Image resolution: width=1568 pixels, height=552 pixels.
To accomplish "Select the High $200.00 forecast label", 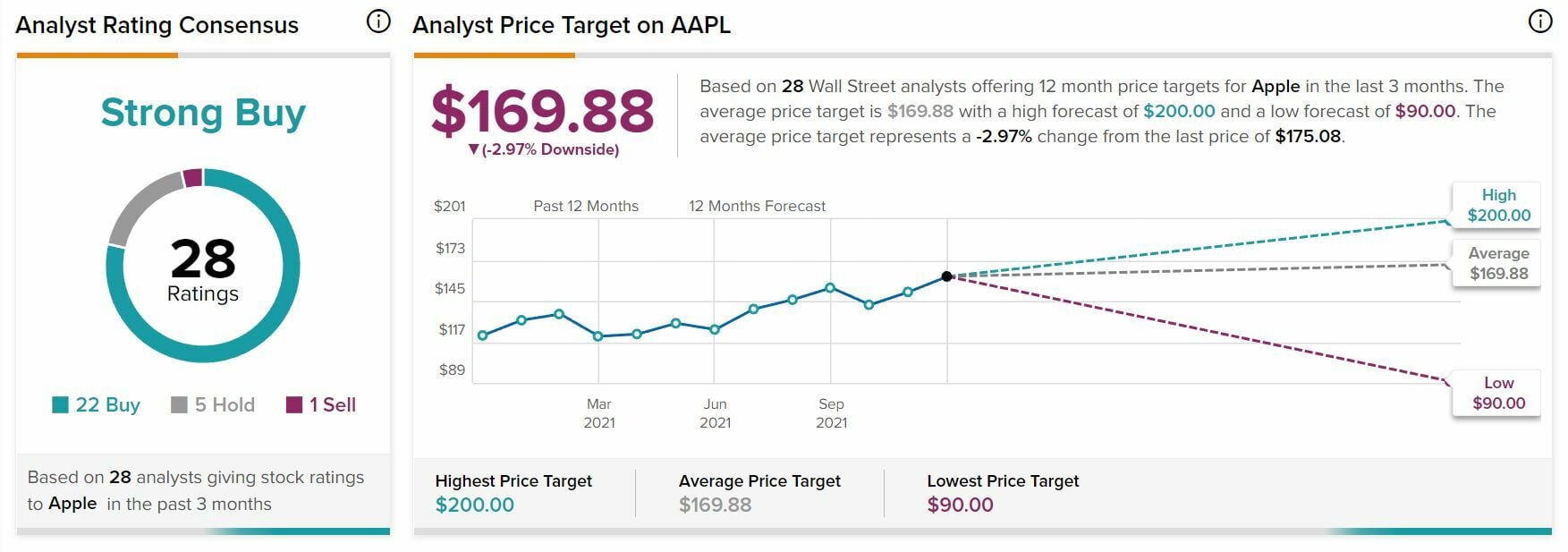I will pyautogui.click(x=1498, y=206).
